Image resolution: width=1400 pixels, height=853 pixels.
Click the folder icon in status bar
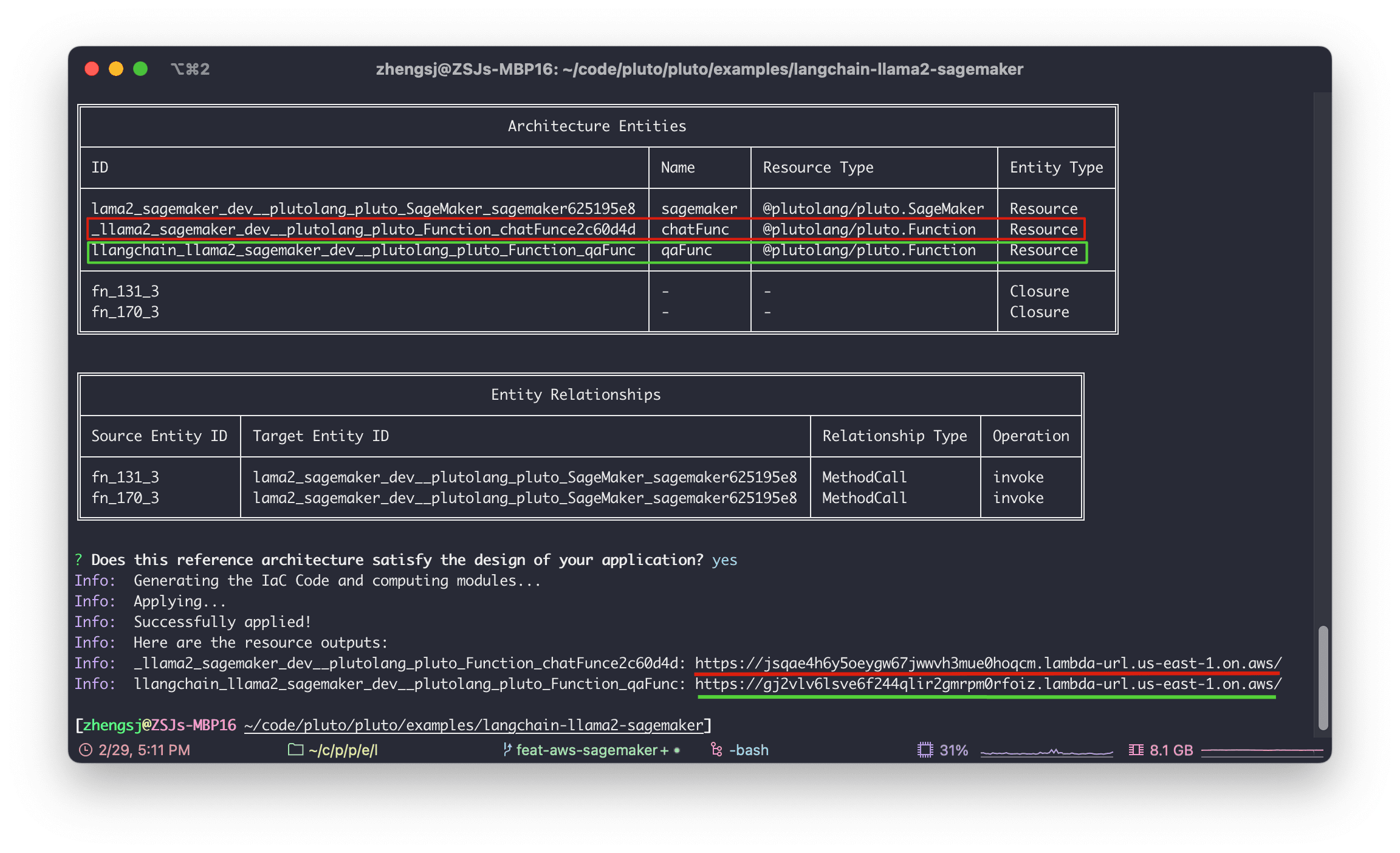point(295,750)
